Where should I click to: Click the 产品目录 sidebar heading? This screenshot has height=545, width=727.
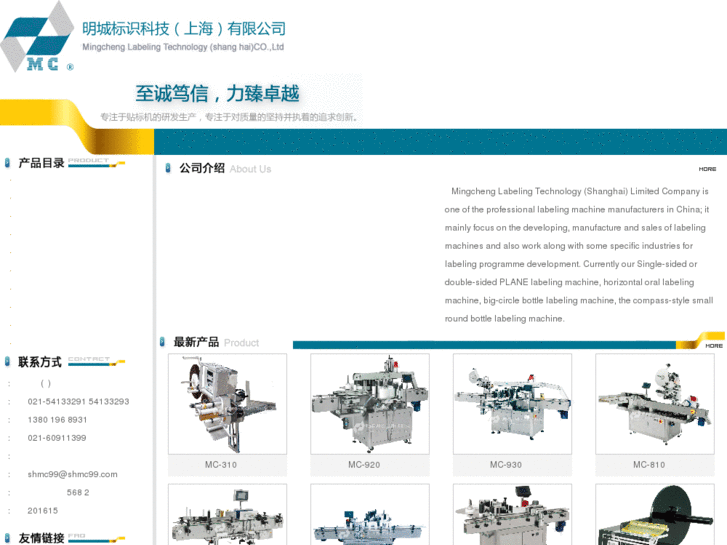[x=41, y=163]
